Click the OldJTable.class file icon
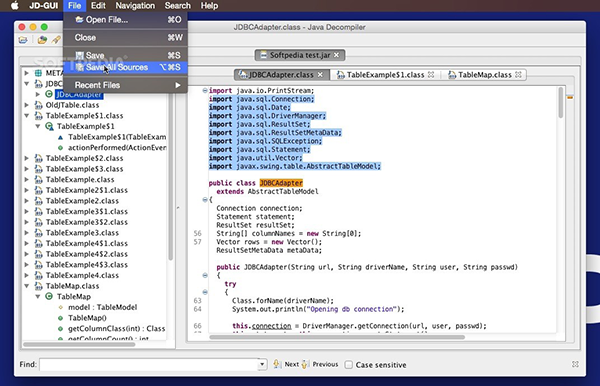Screen dimensions: 600x386 coord(38,105)
